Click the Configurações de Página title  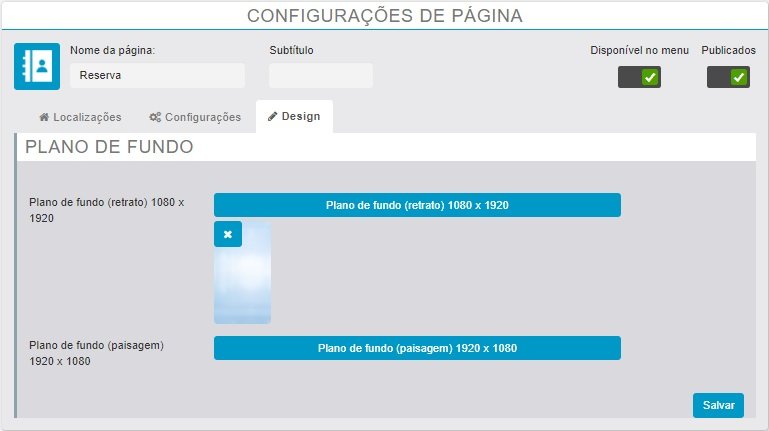[x=384, y=16]
